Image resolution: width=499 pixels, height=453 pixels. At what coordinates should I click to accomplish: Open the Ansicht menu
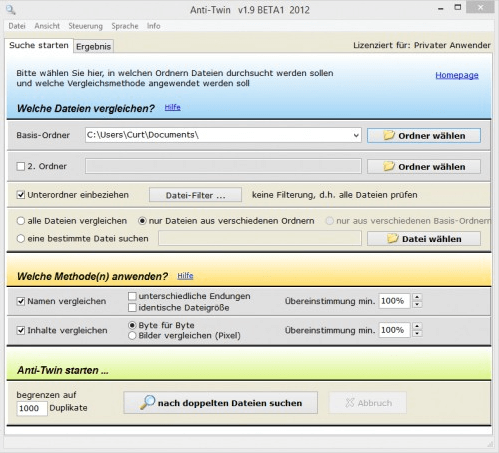47,26
